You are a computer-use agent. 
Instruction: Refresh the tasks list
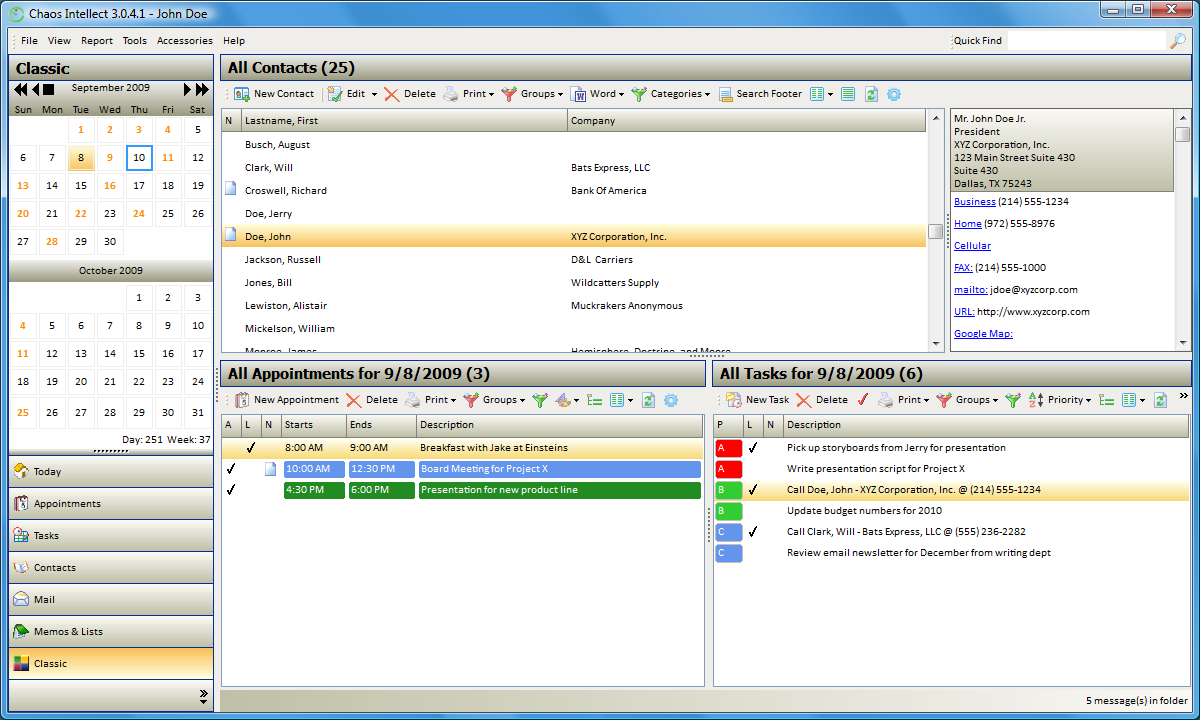pos(1160,400)
